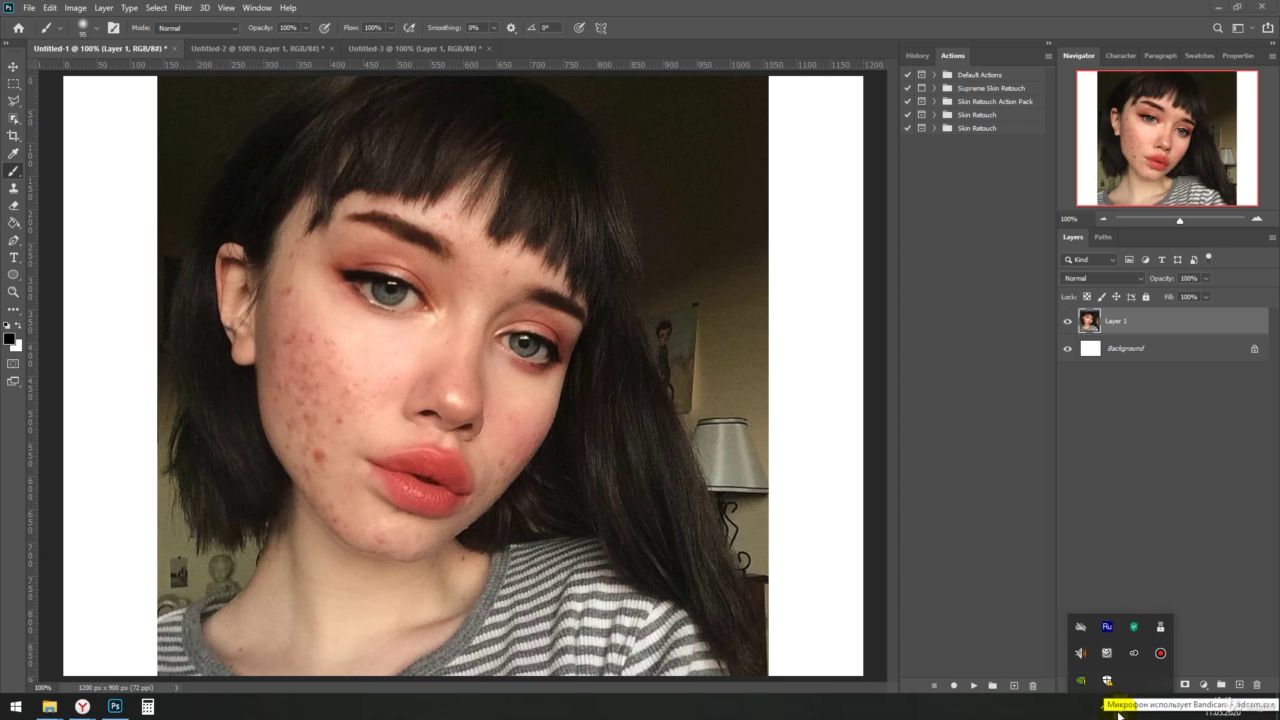1280x720 pixels.
Task: Select the Crop tool
Action: [13, 136]
